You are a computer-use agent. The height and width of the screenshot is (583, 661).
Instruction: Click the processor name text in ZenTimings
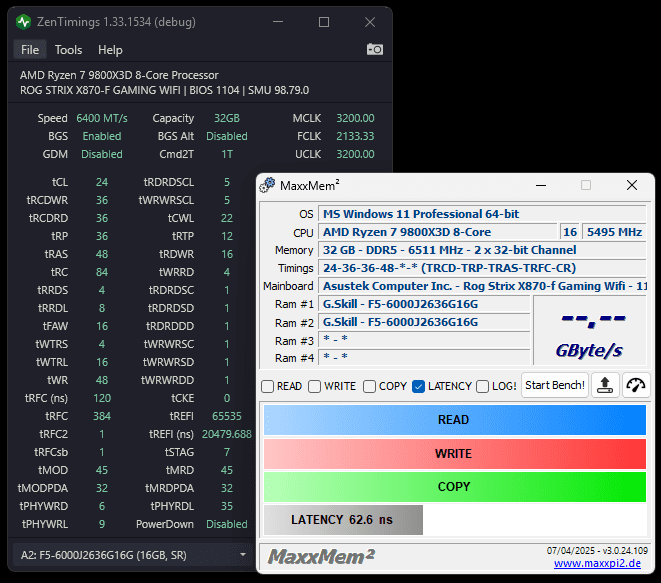tap(119, 75)
